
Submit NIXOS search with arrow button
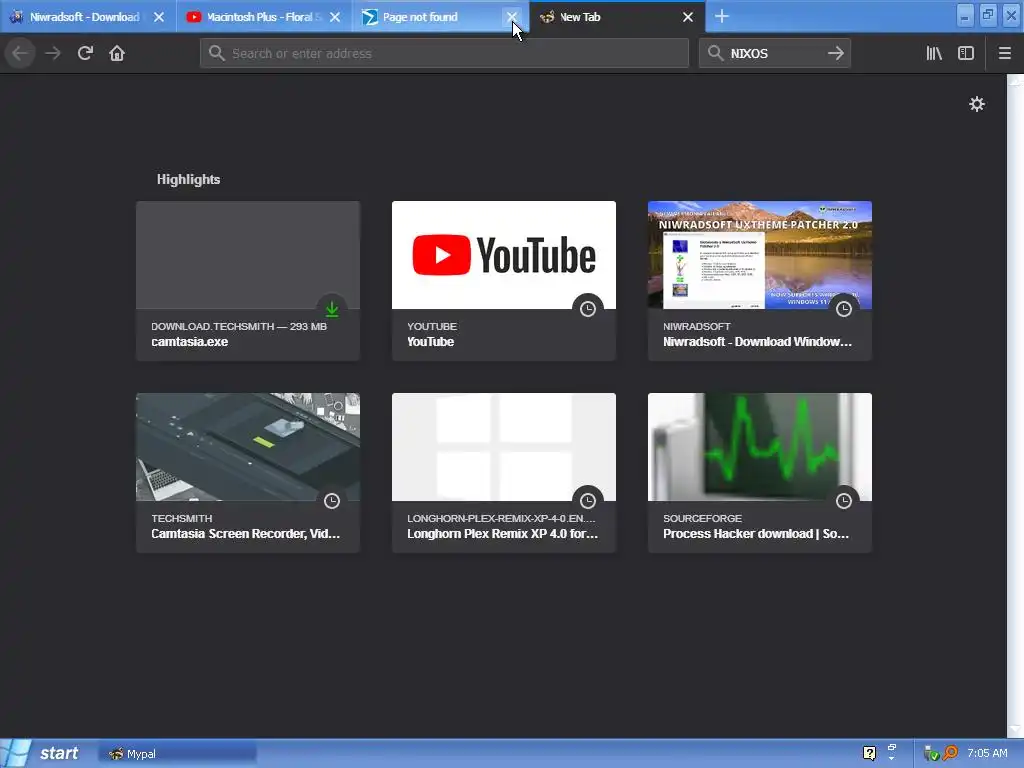pyautogui.click(x=835, y=54)
